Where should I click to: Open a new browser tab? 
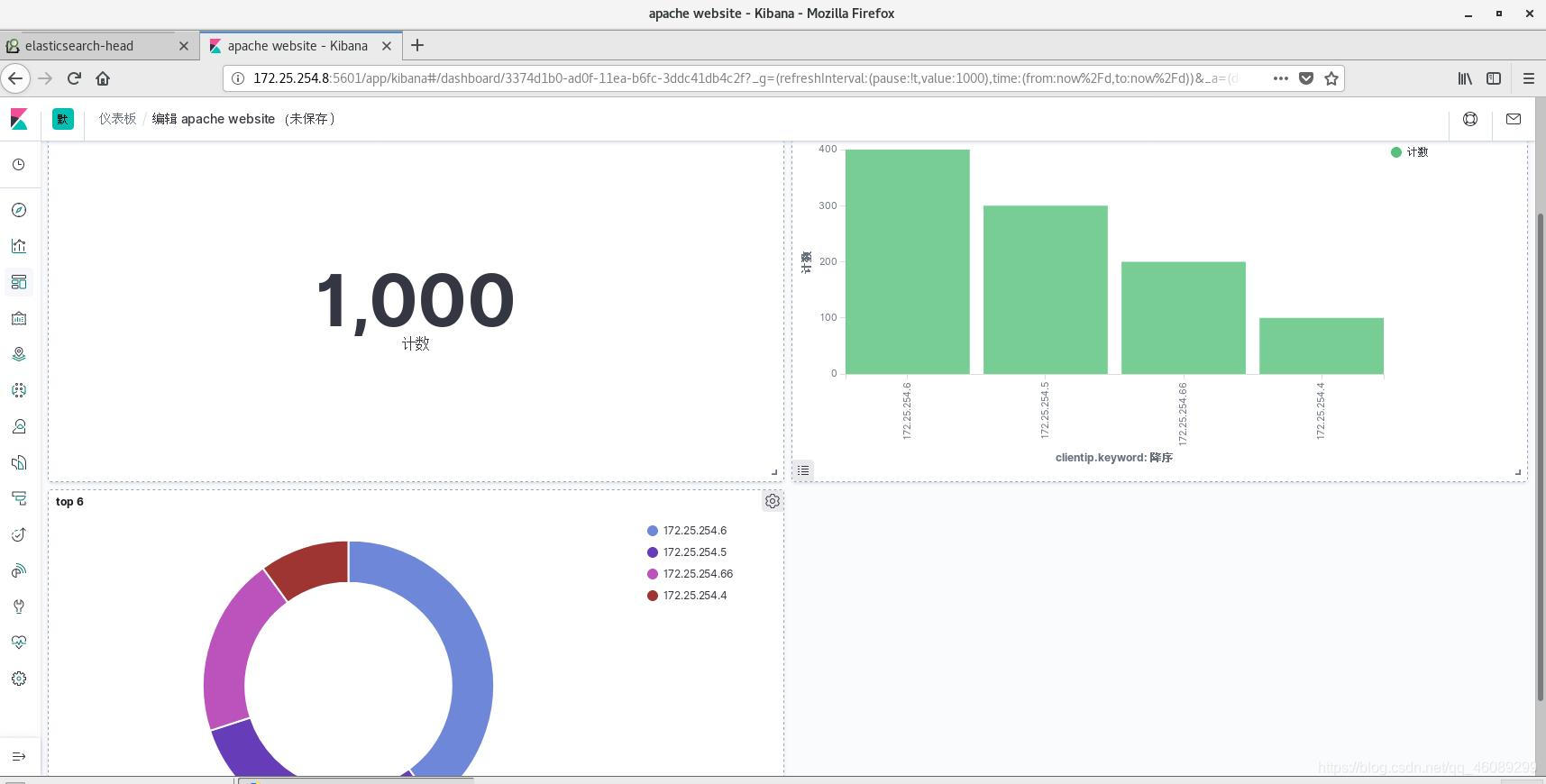coord(417,45)
